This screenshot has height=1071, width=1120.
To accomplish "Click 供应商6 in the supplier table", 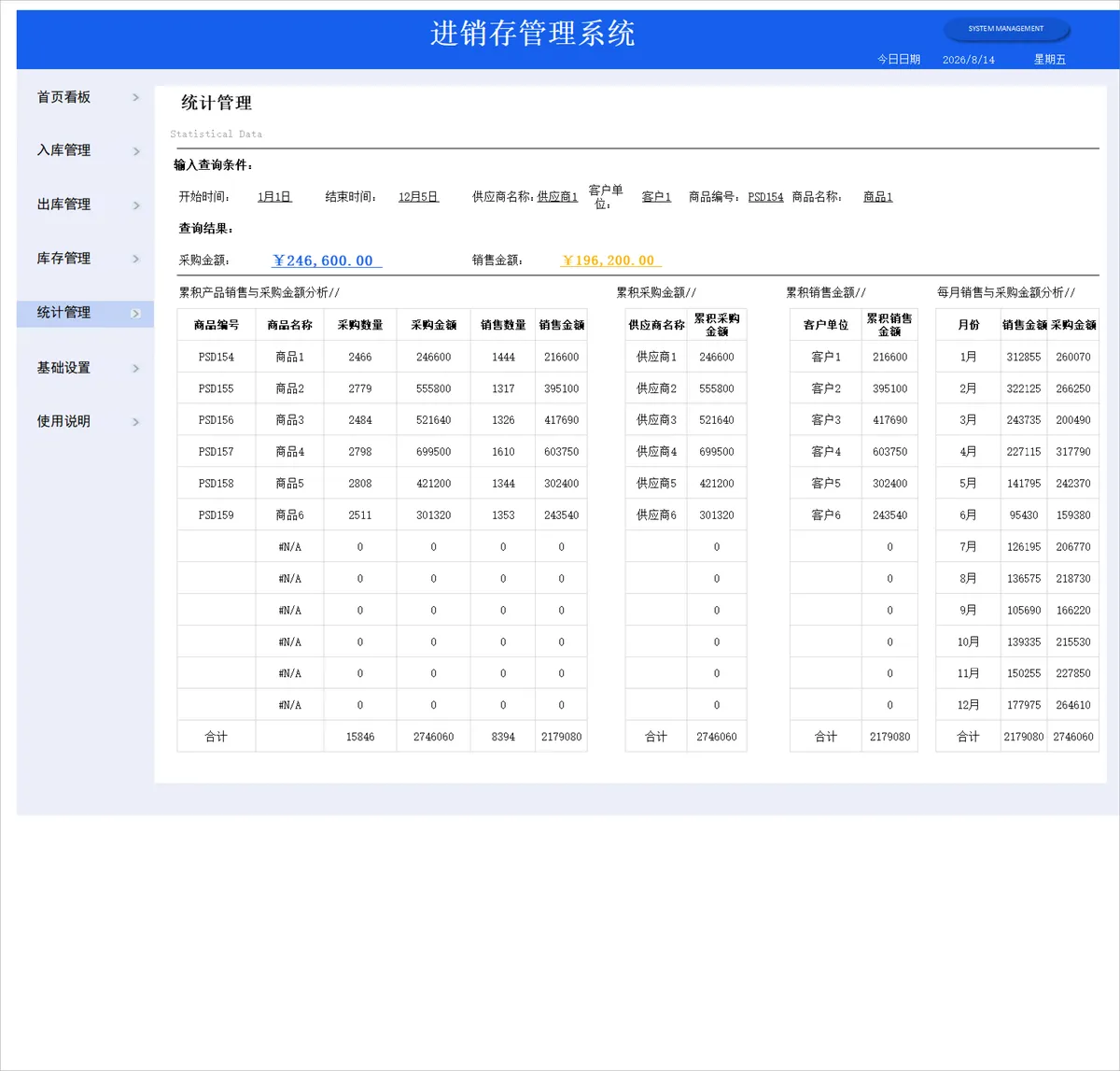I will click(656, 515).
